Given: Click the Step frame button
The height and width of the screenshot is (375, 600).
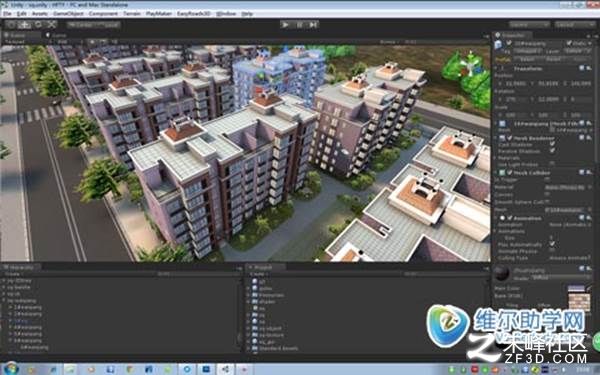Looking at the screenshot, I should click(313, 24).
